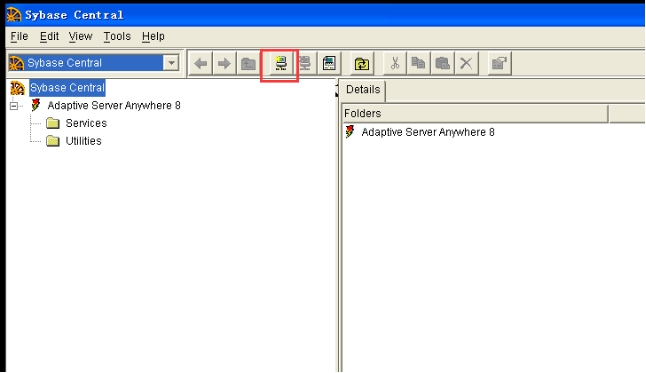Click the Forward arrow toolbar button
This screenshot has height=373, width=646.
click(225, 63)
